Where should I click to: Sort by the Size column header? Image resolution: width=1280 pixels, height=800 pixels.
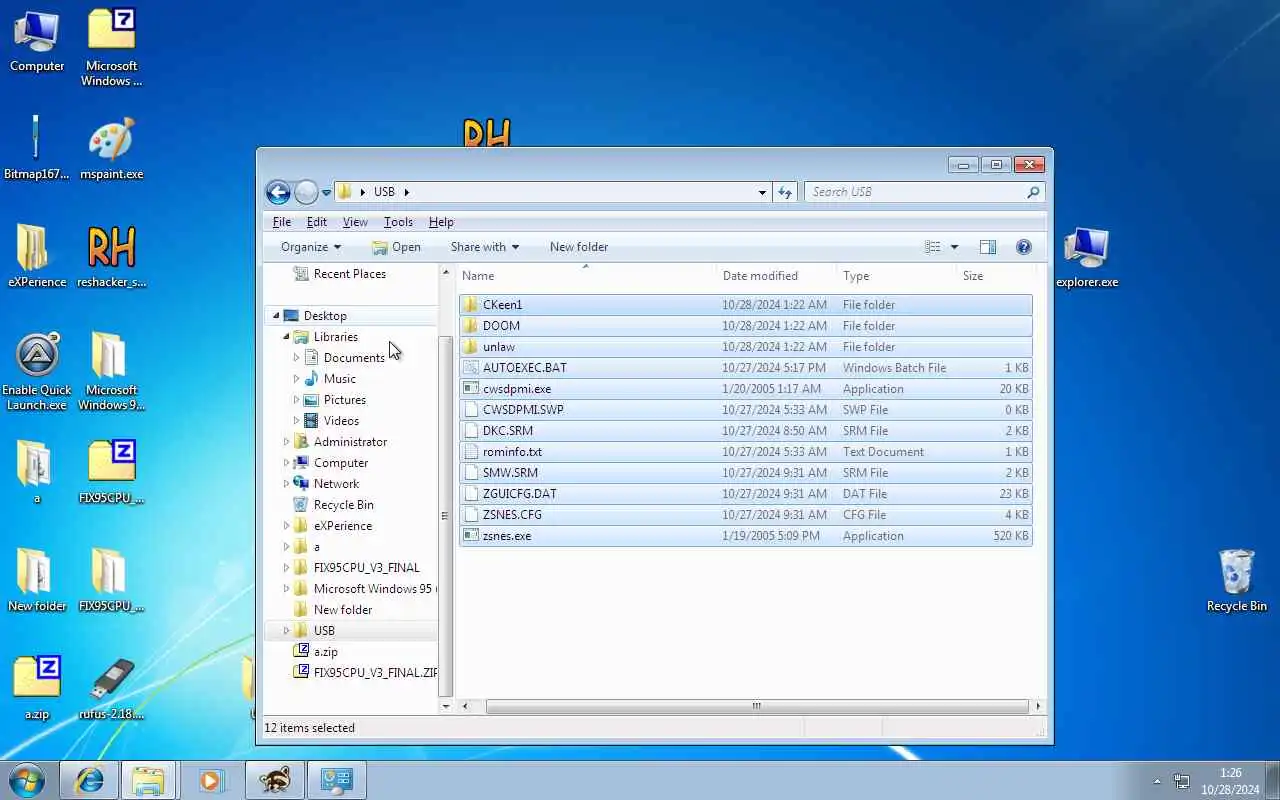coord(995,276)
